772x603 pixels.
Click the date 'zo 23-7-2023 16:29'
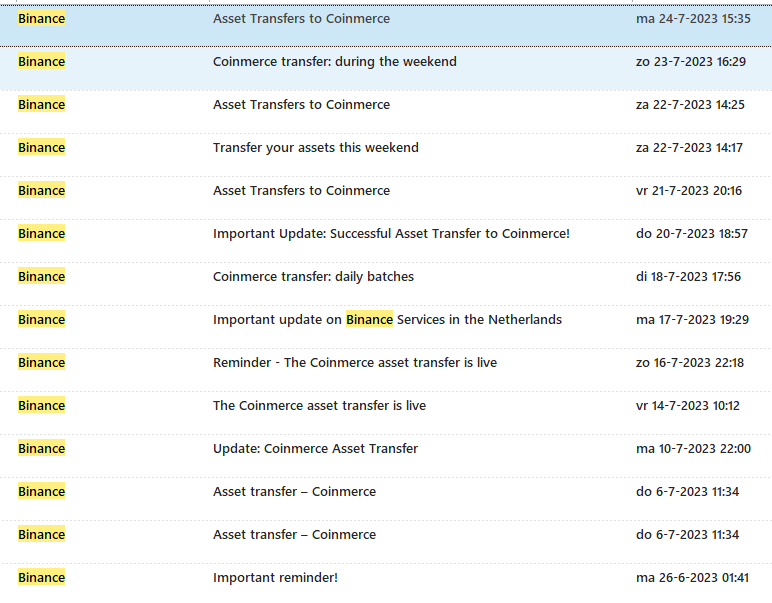point(691,62)
